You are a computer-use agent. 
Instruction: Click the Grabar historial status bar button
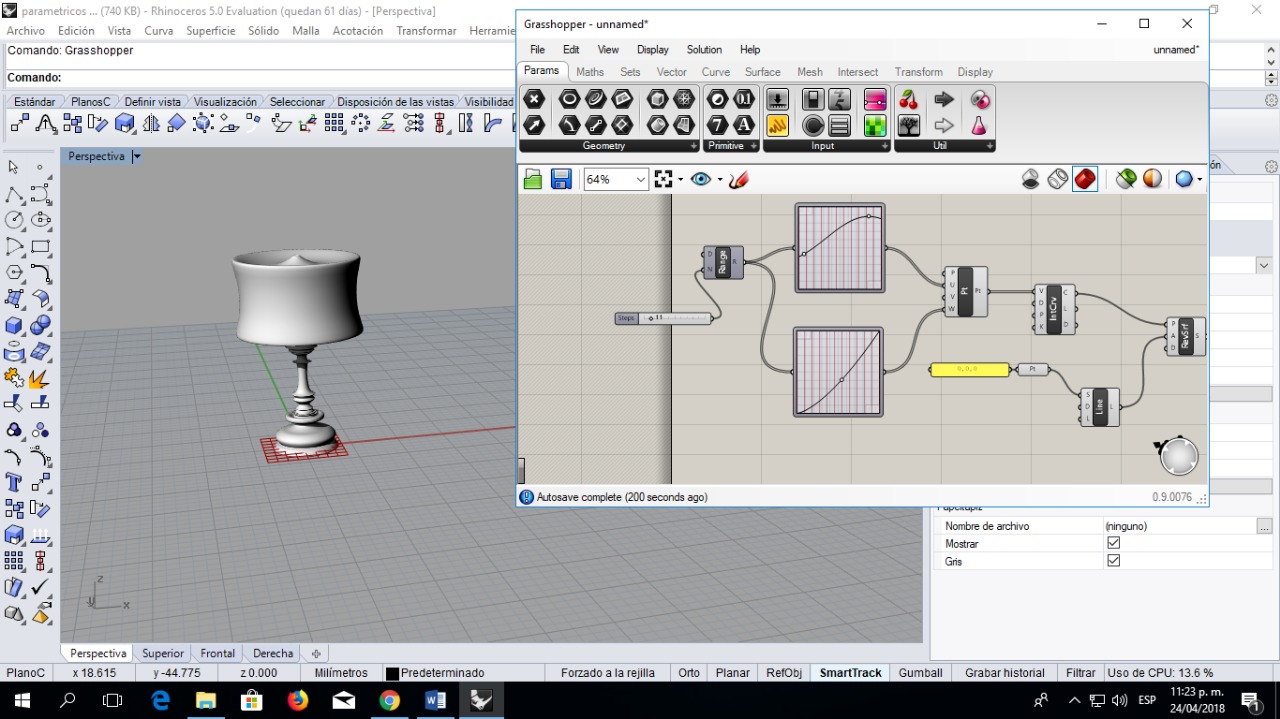coord(1005,673)
